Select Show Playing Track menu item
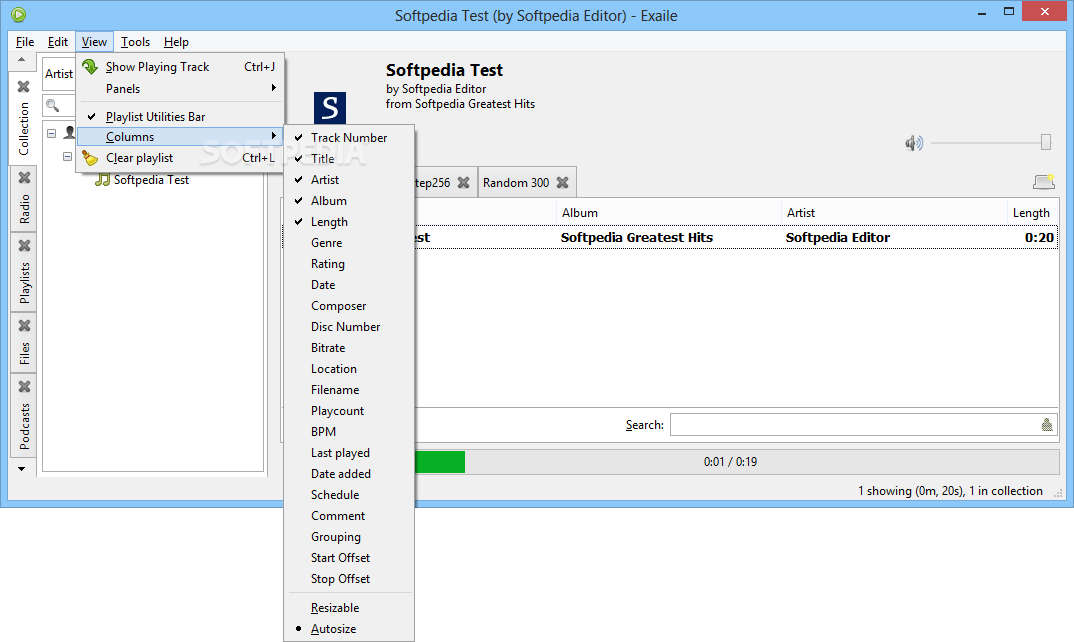The image size is (1074, 642). click(x=180, y=66)
